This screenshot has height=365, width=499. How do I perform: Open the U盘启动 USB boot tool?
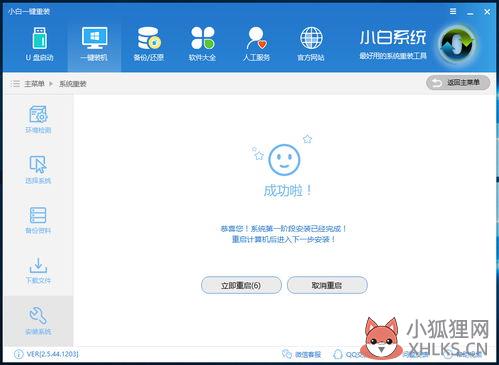[x=39, y=45]
